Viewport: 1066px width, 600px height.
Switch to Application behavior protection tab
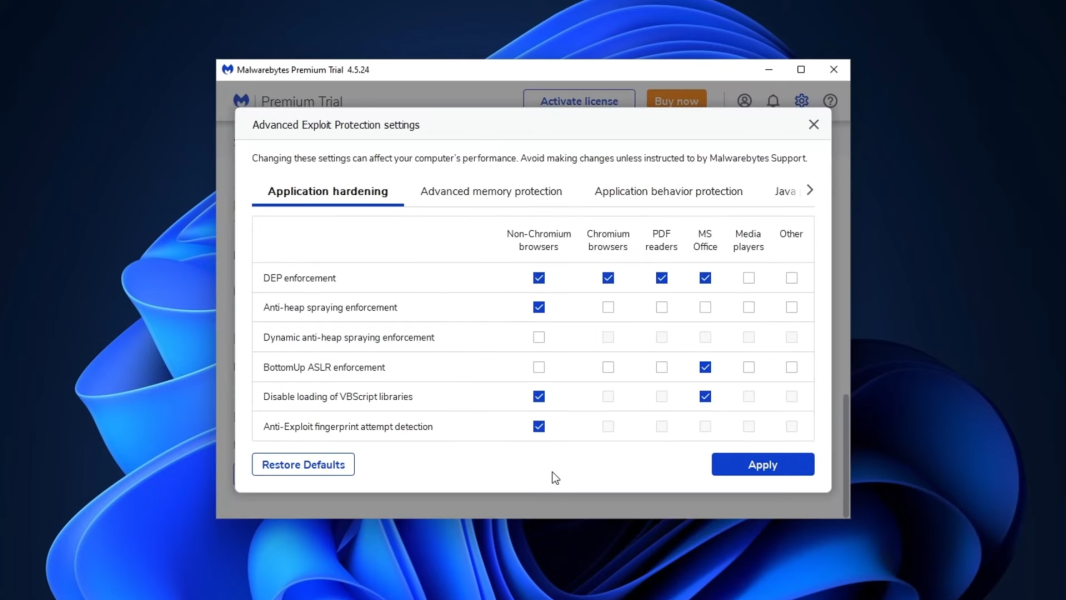coord(668,191)
